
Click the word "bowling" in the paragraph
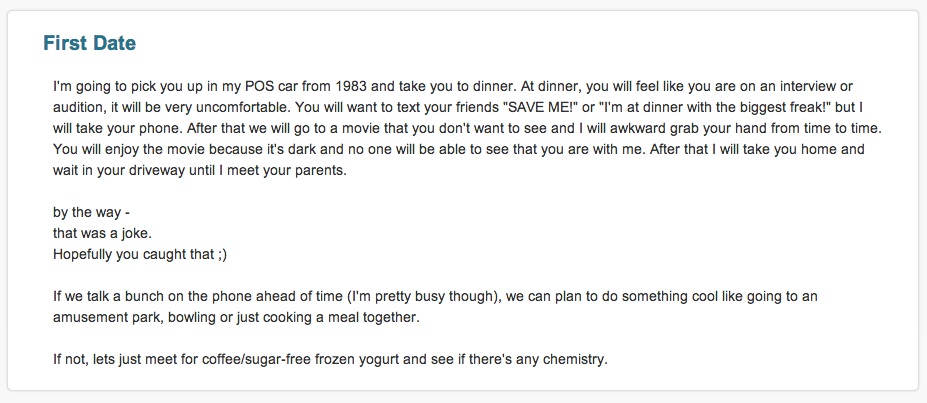click(x=190, y=317)
